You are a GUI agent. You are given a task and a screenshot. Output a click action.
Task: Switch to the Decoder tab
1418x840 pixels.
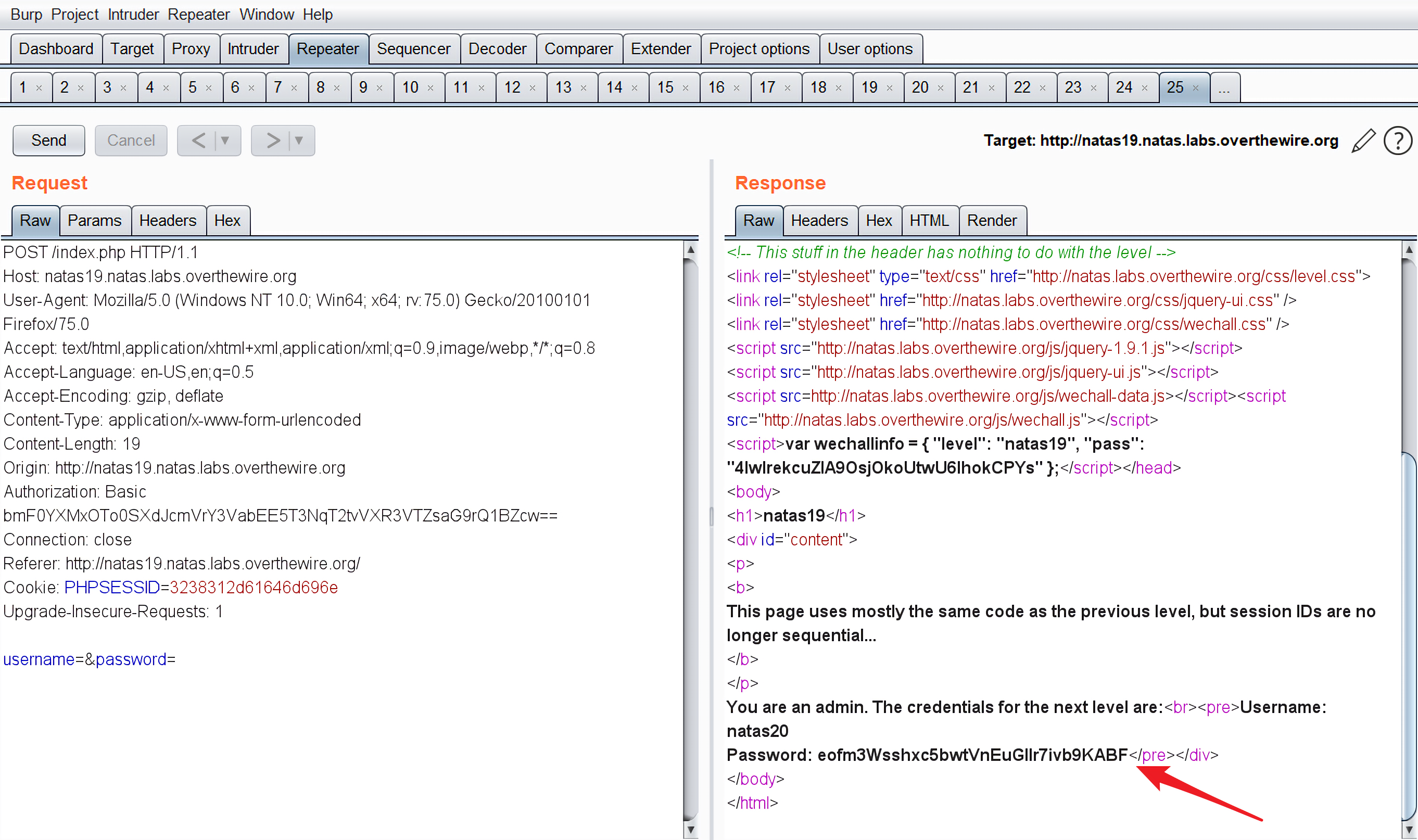pyautogui.click(x=498, y=49)
